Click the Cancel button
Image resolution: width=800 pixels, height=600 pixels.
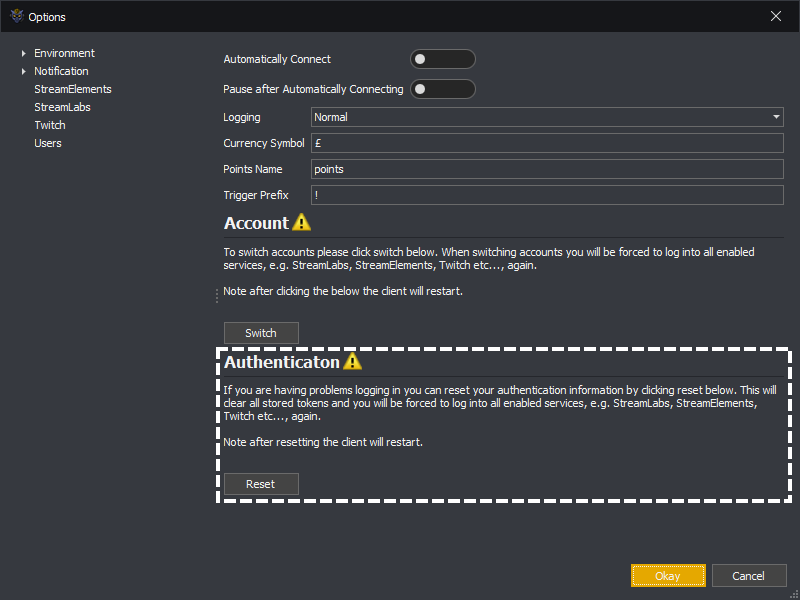pyautogui.click(x=748, y=576)
